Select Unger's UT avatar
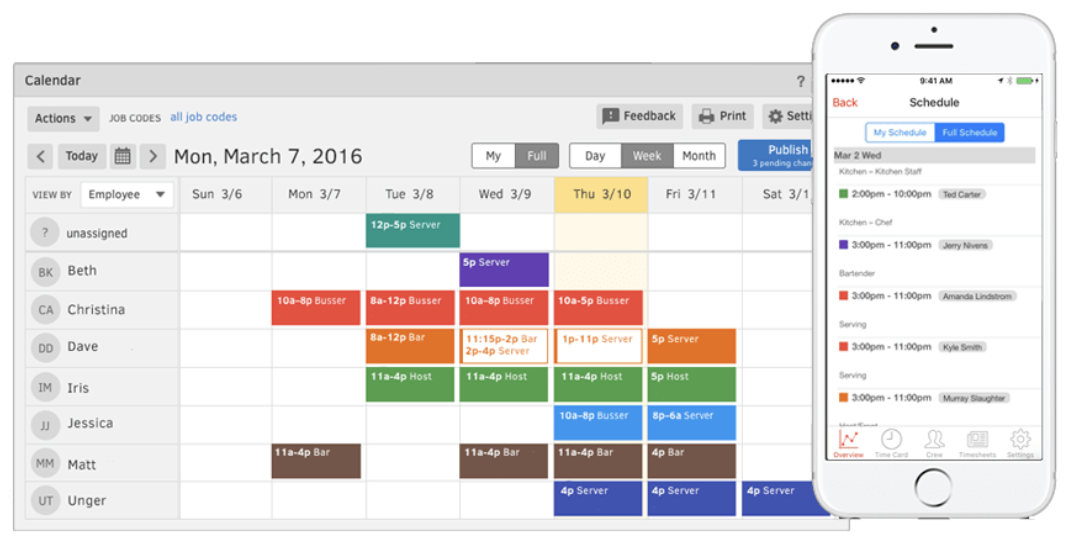 tap(45, 501)
